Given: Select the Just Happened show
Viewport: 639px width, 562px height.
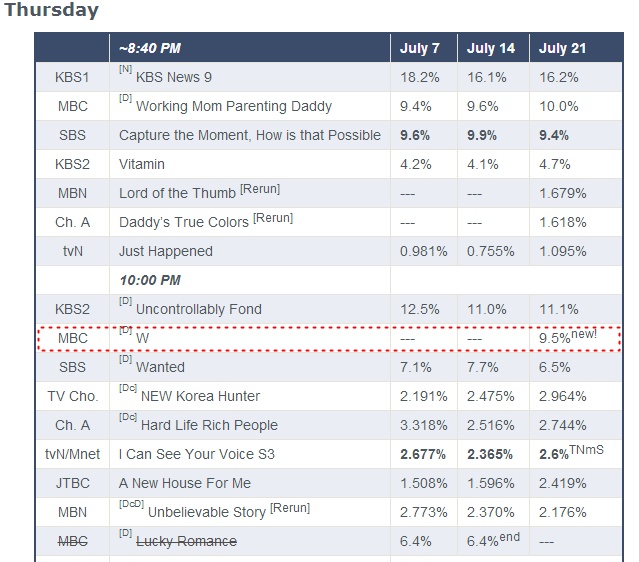Looking at the screenshot, I should [x=165, y=251].
